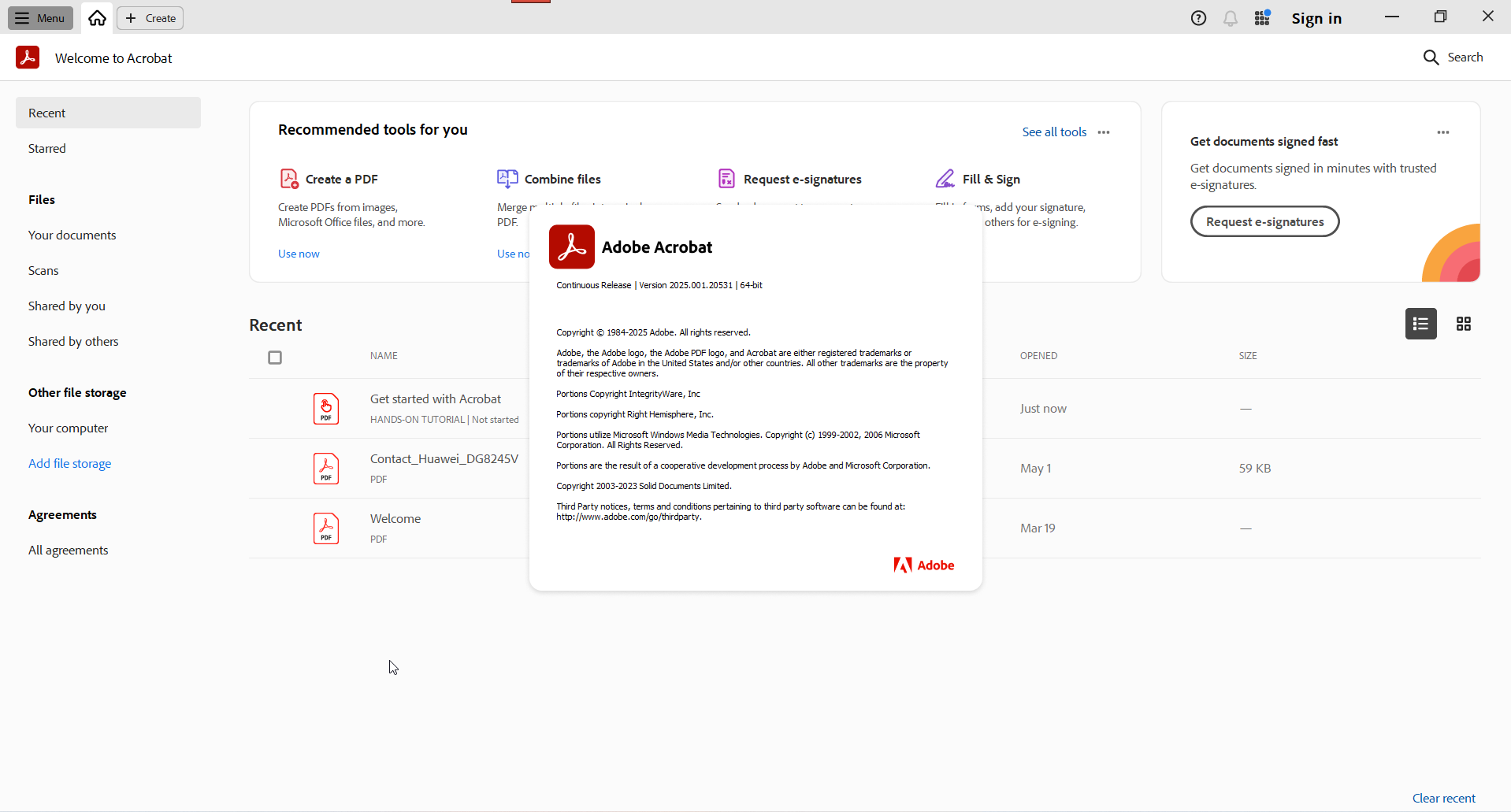Click Use now under Create a PDF
1511x812 pixels.
pyautogui.click(x=299, y=254)
